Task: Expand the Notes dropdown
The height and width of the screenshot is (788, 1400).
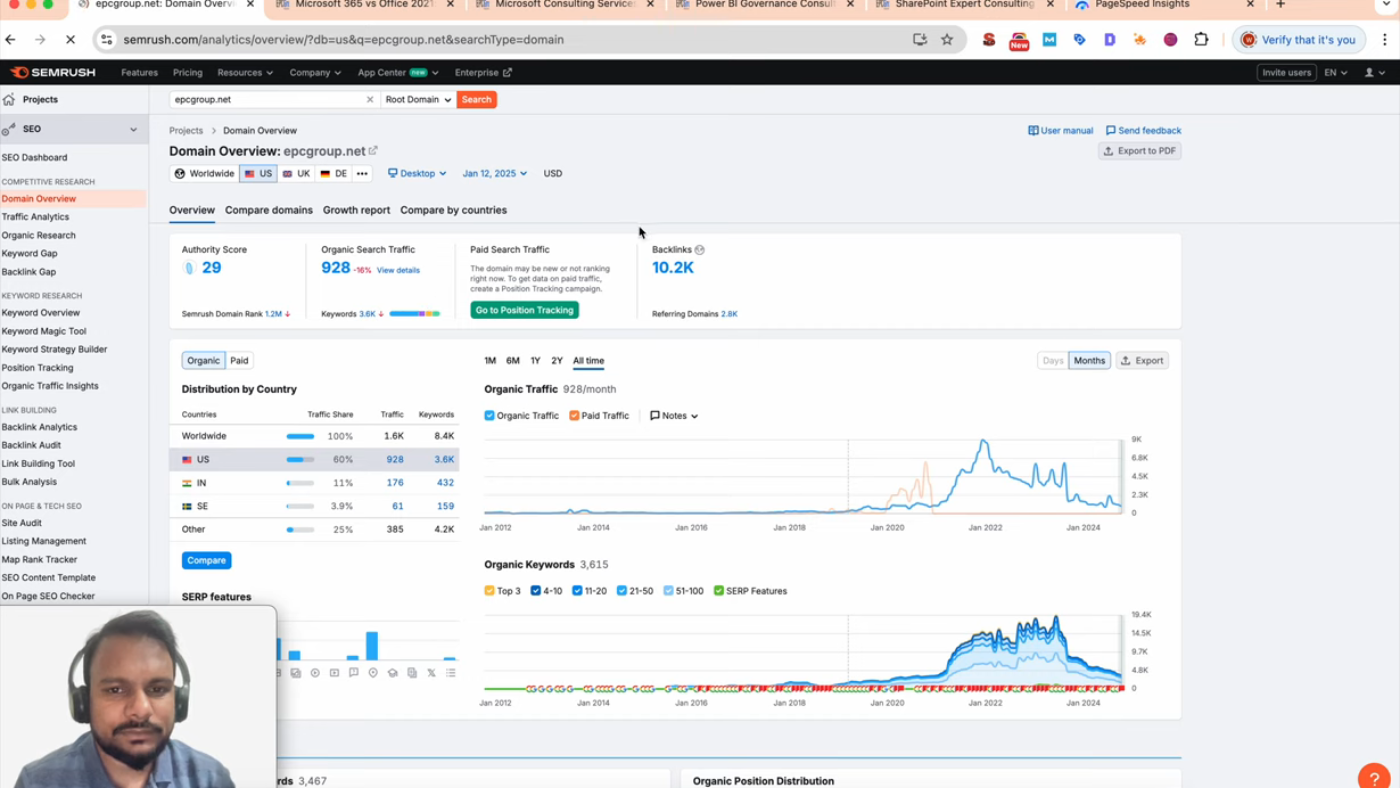Action: (674, 416)
